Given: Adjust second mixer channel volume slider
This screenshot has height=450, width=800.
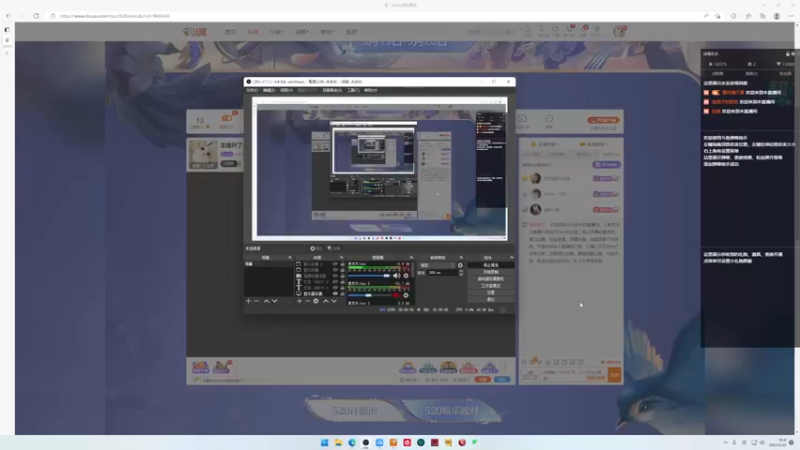Looking at the screenshot, I should tap(369, 295).
